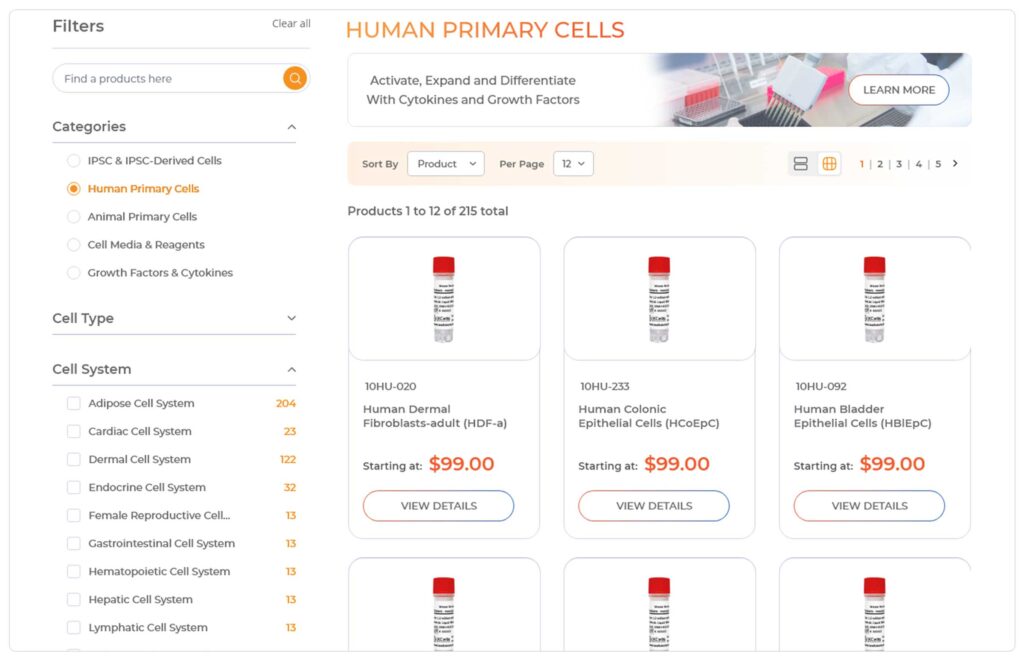The width and height of the screenshot is (1024, 662).
Task: Click Human Dermal Fibroblasts vial image
Action: click(444, 299)
